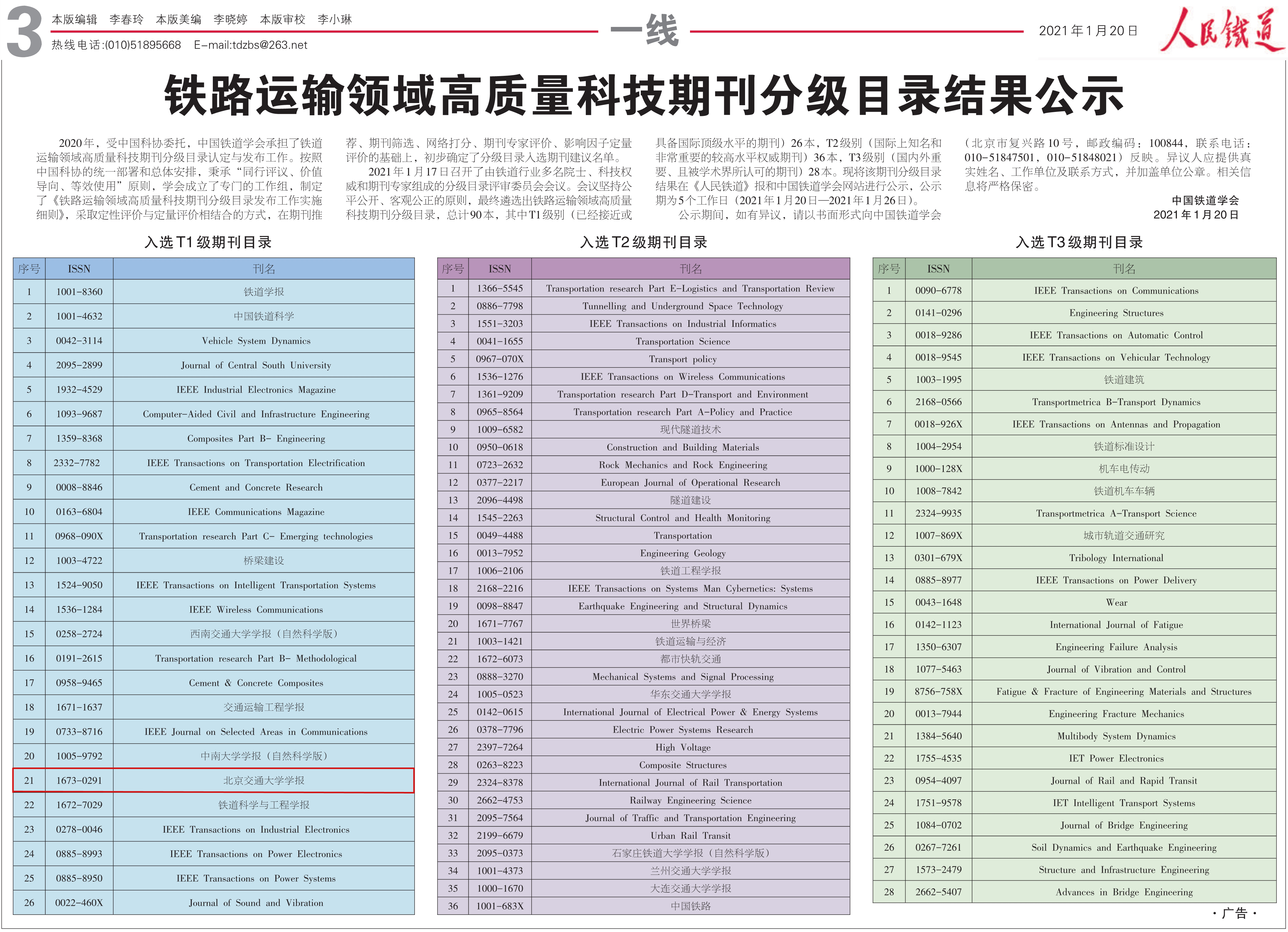Click the hotline phone number (010)51895668
The width and height of the screenshot is (1288, 932).
(142, 45)
